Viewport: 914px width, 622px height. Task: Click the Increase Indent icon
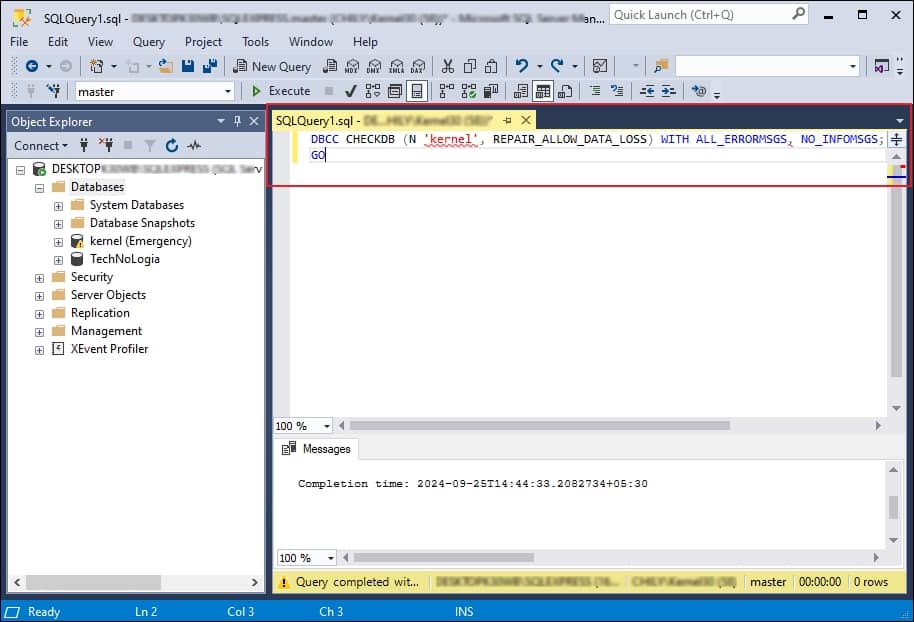pos(669,91)
